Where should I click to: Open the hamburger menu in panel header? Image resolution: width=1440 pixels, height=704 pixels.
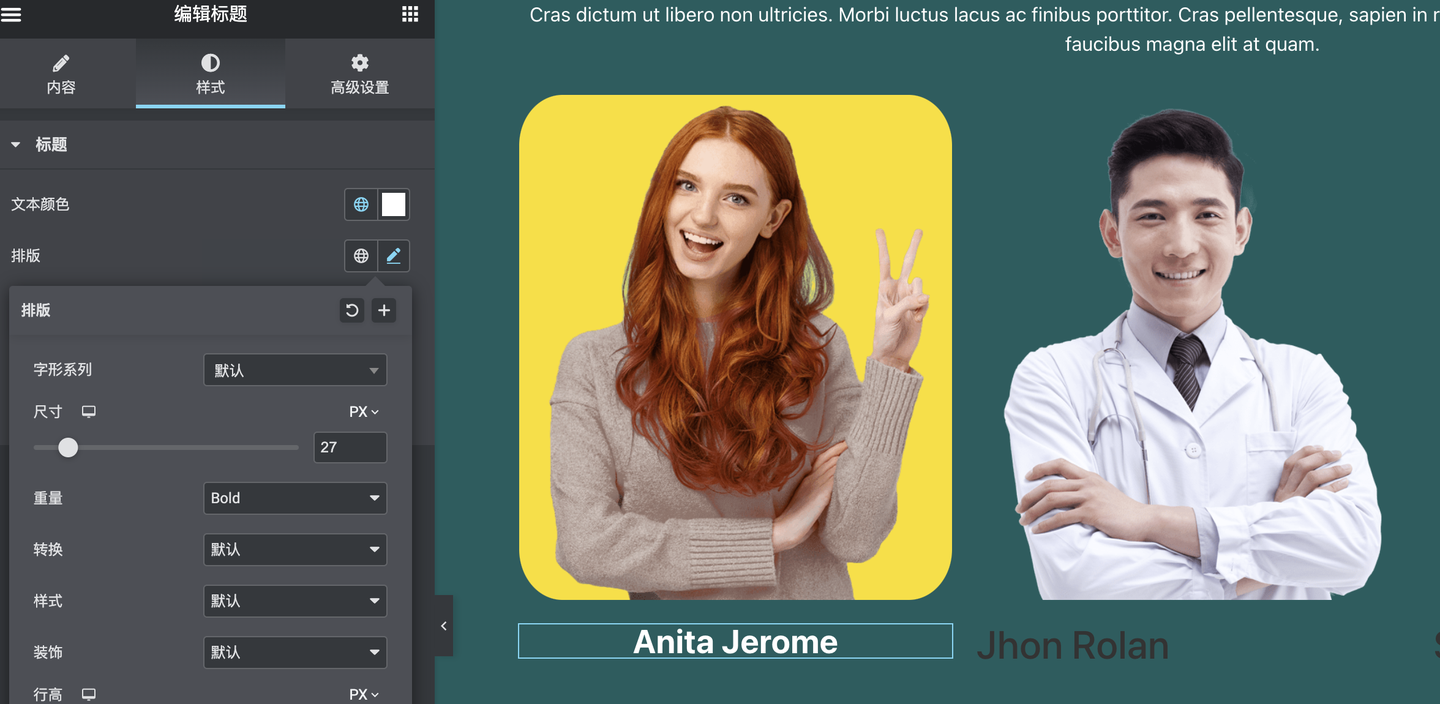pyautogui.click(x=12, y=14)
